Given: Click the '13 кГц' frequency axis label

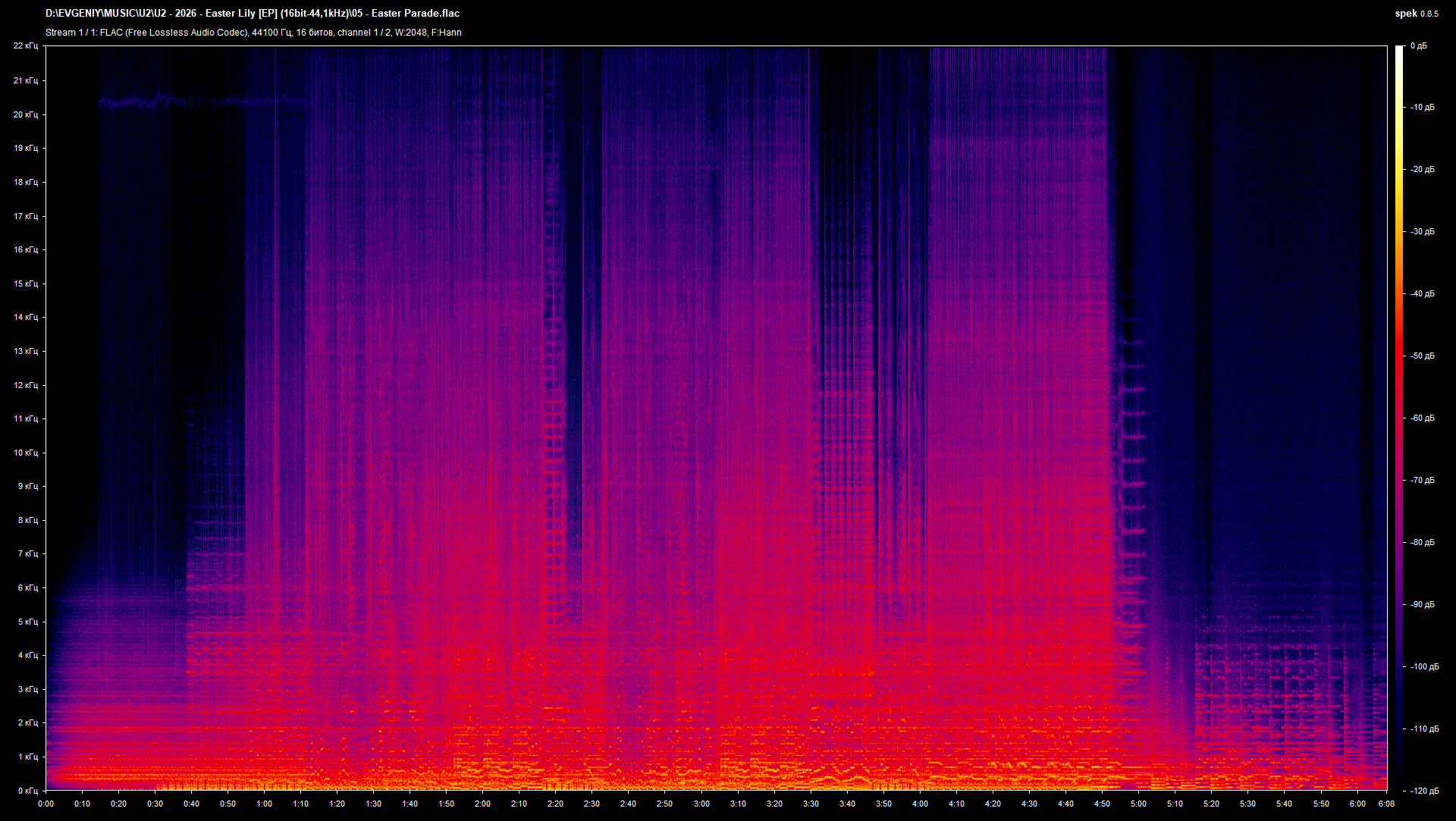Looking at the screenshot, I should pos(26,351).
